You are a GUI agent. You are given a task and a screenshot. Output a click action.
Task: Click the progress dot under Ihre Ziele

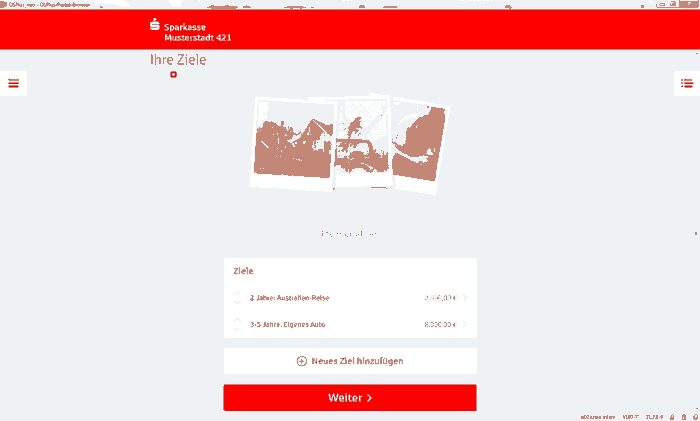coord(174,75)
